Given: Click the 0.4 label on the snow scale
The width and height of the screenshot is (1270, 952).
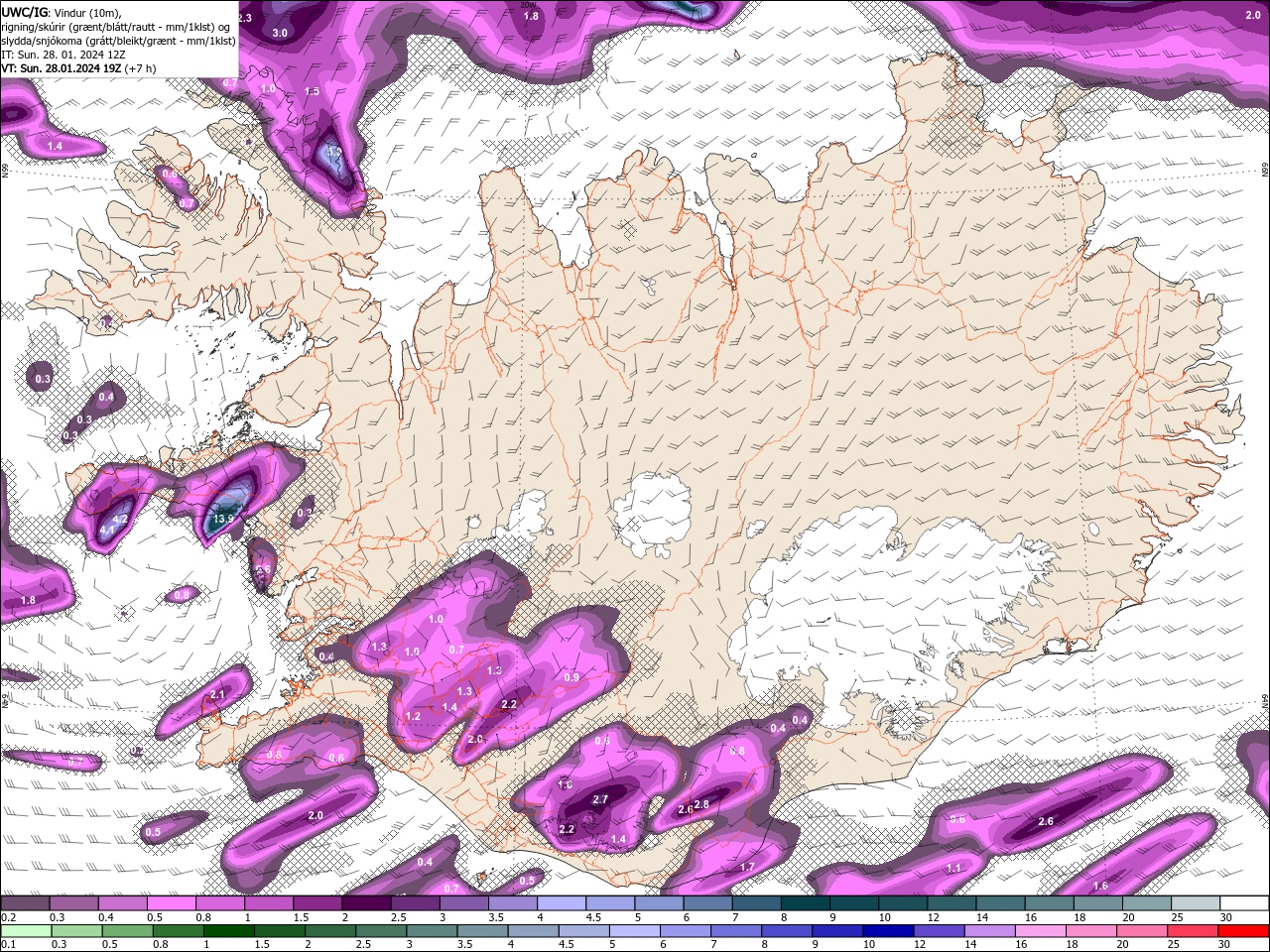Looking at the screenshot, I should [x=105, y=917].
